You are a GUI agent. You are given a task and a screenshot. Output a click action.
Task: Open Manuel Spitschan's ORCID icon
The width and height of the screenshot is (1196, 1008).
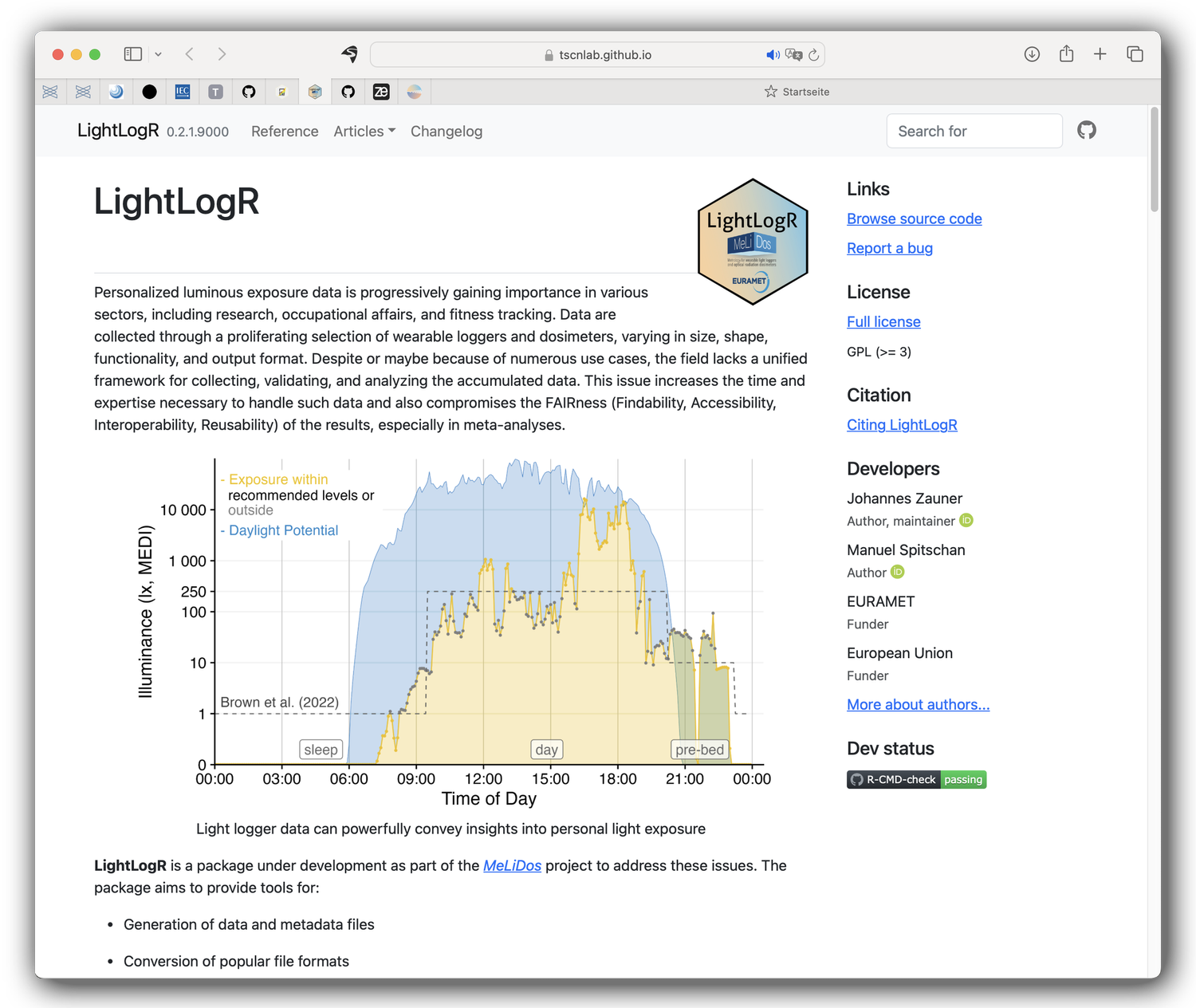898,572
